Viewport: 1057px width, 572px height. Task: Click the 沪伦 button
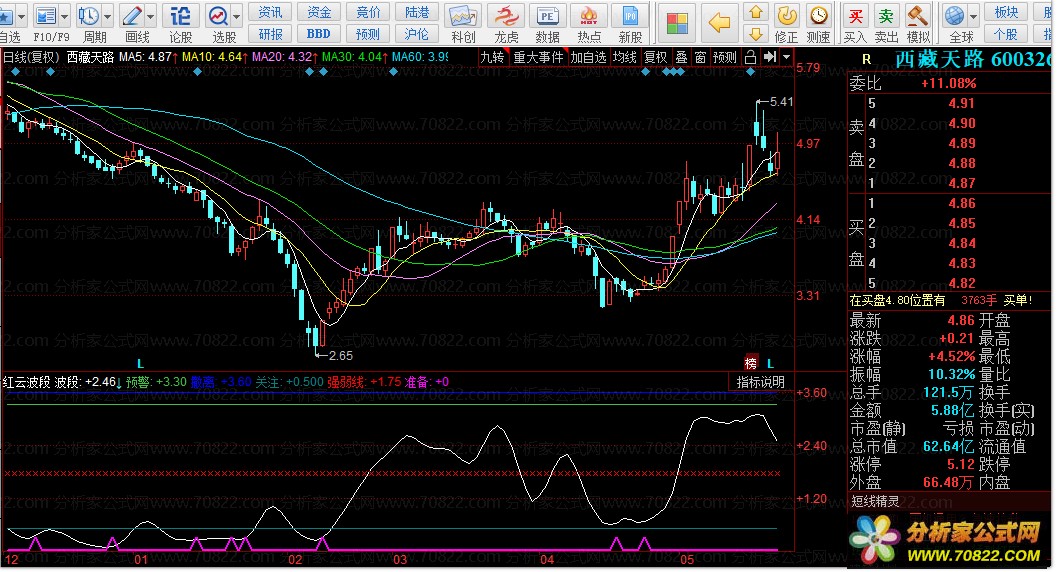(x=417, y=34)
